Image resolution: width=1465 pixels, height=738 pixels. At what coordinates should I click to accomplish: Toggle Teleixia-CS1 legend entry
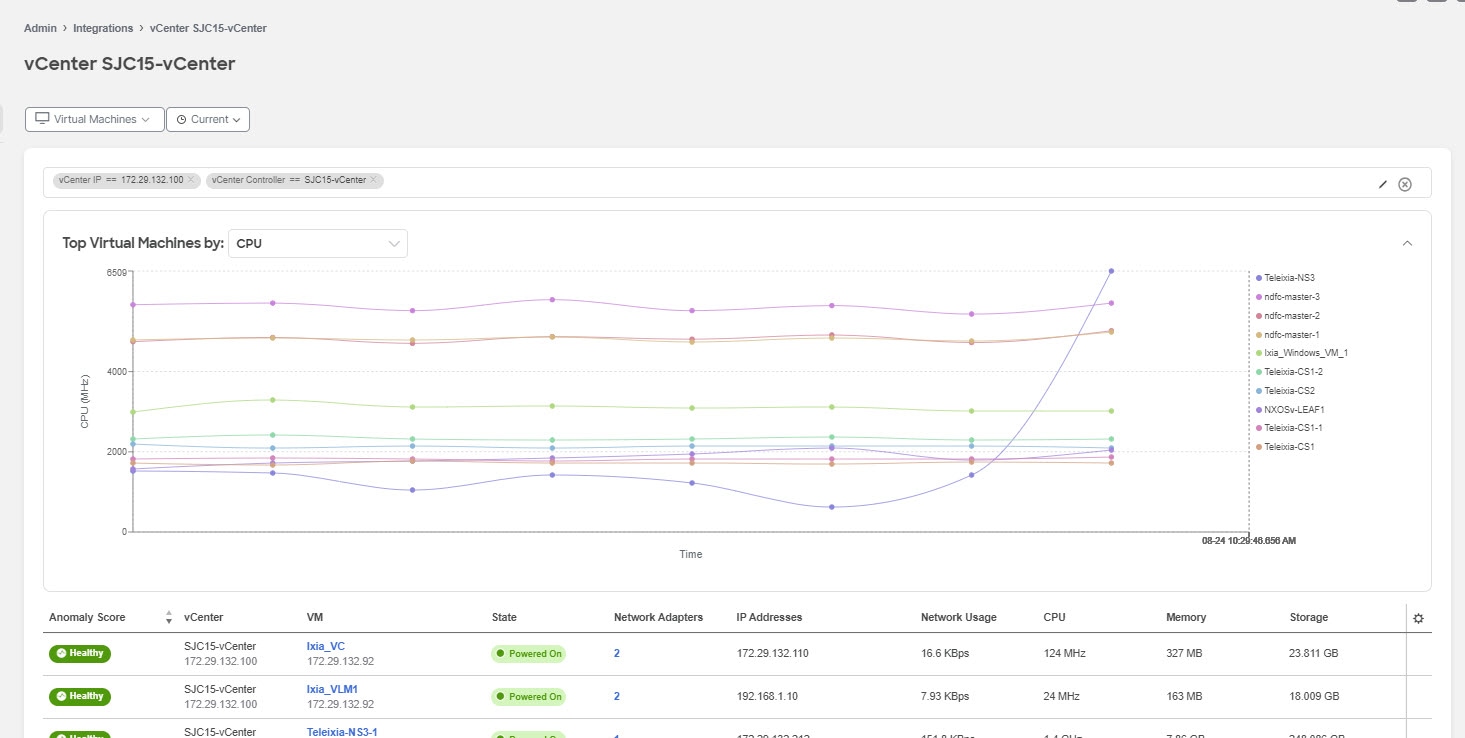pyautogui.click(x=1285, y=447)
